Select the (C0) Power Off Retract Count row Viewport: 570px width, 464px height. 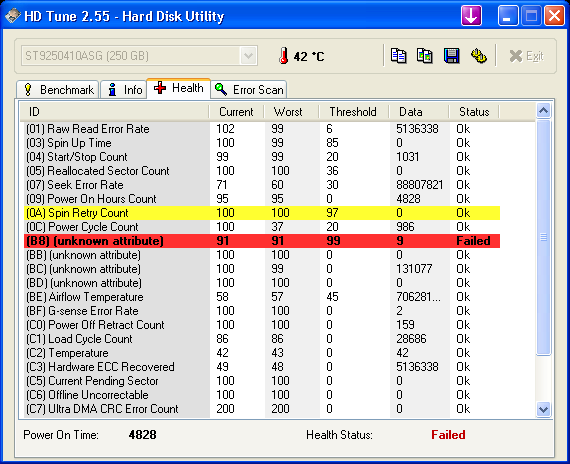(262, 325)
